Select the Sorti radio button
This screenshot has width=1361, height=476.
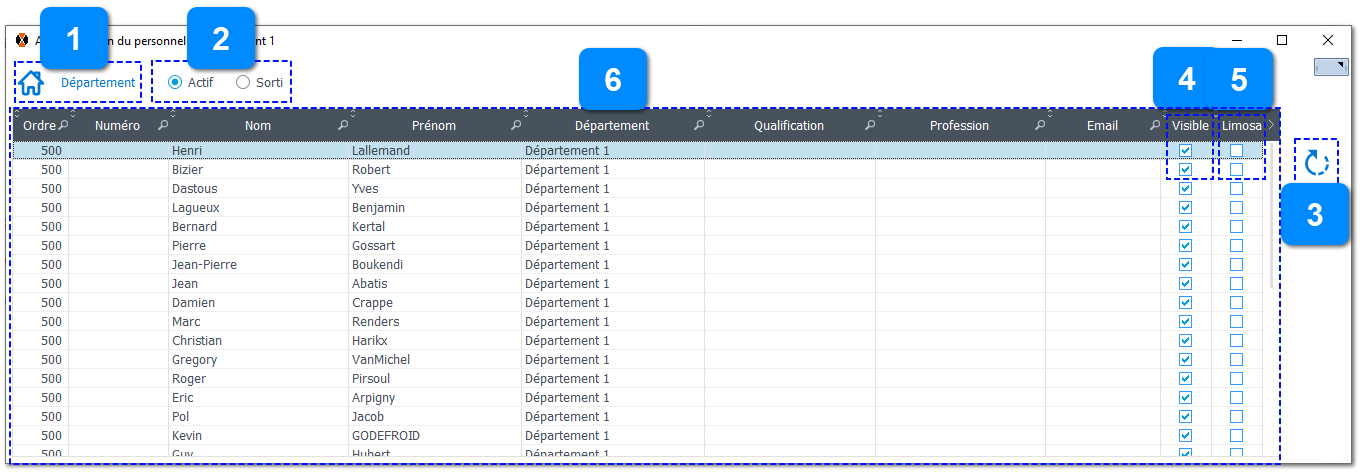click(243, 83)
